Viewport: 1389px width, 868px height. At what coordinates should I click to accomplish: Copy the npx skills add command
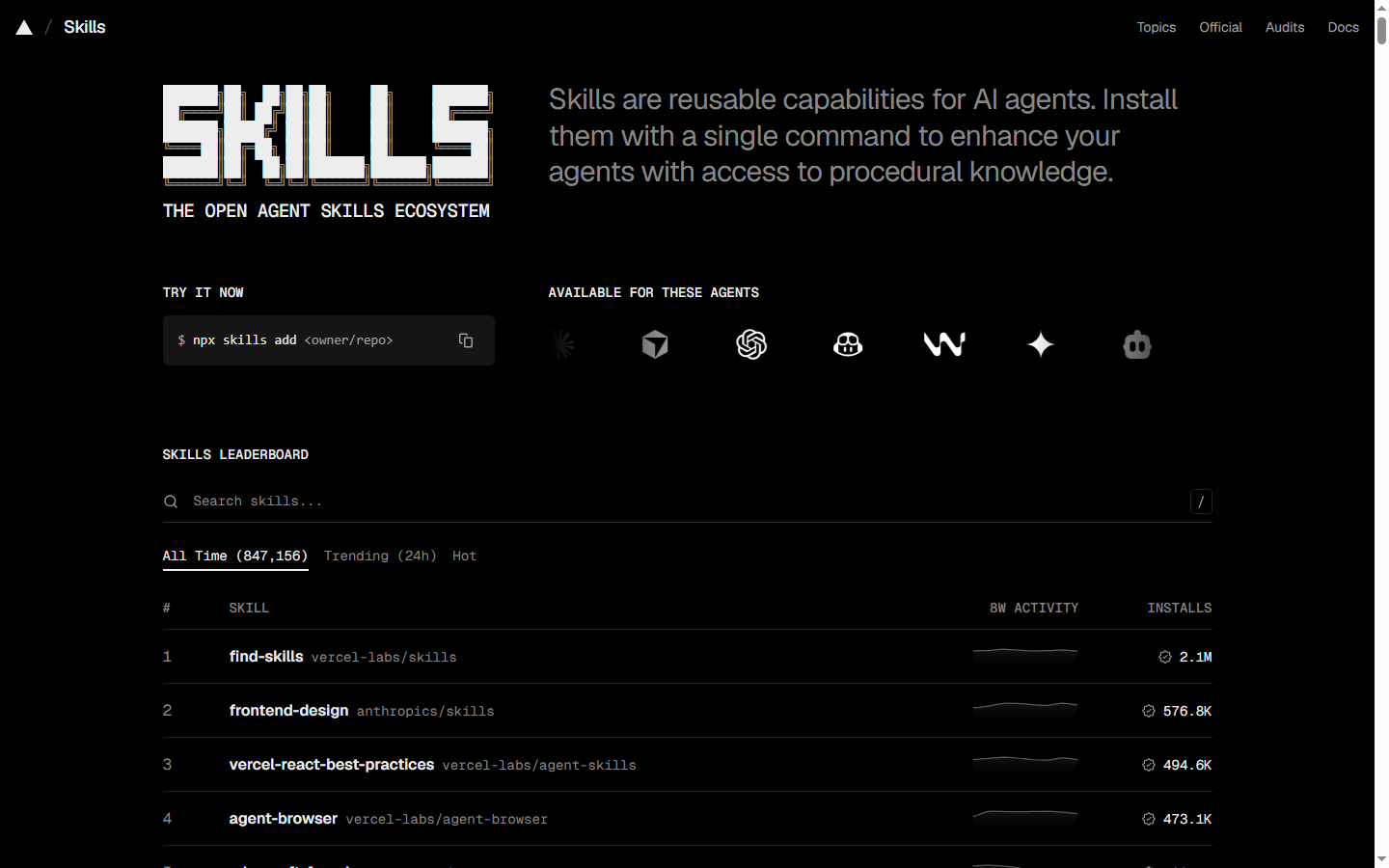pos(466,340)
